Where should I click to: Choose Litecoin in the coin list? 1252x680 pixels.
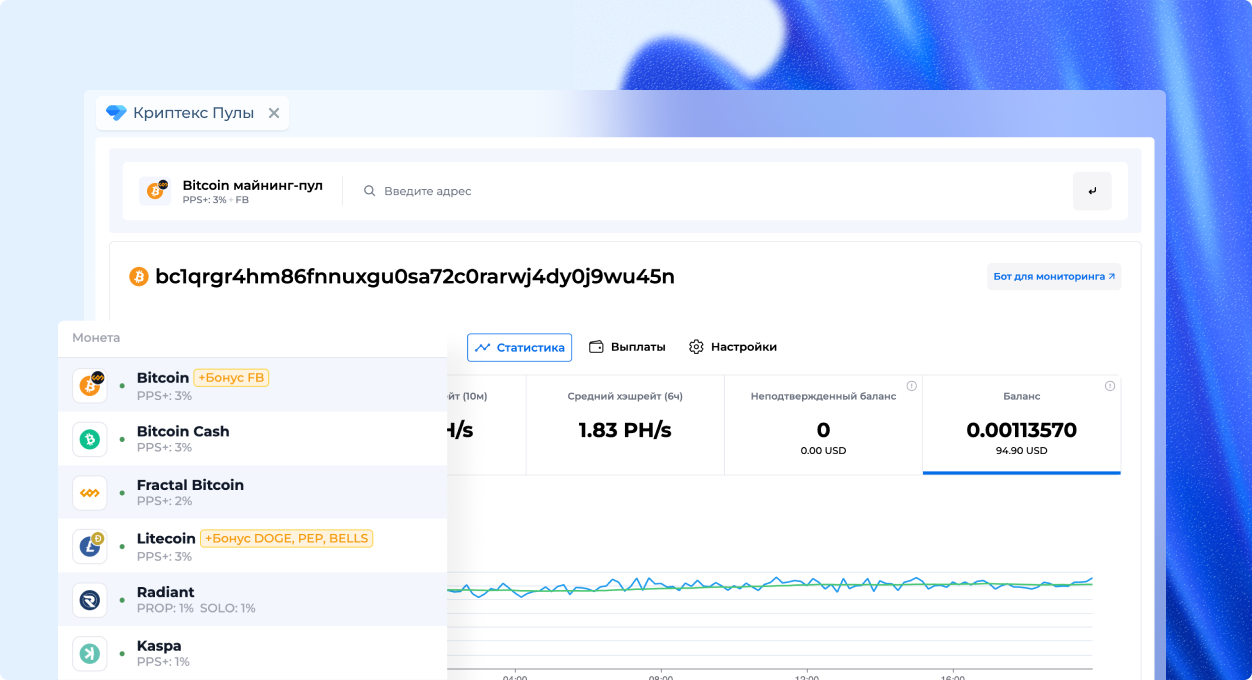tap(252, 546)
